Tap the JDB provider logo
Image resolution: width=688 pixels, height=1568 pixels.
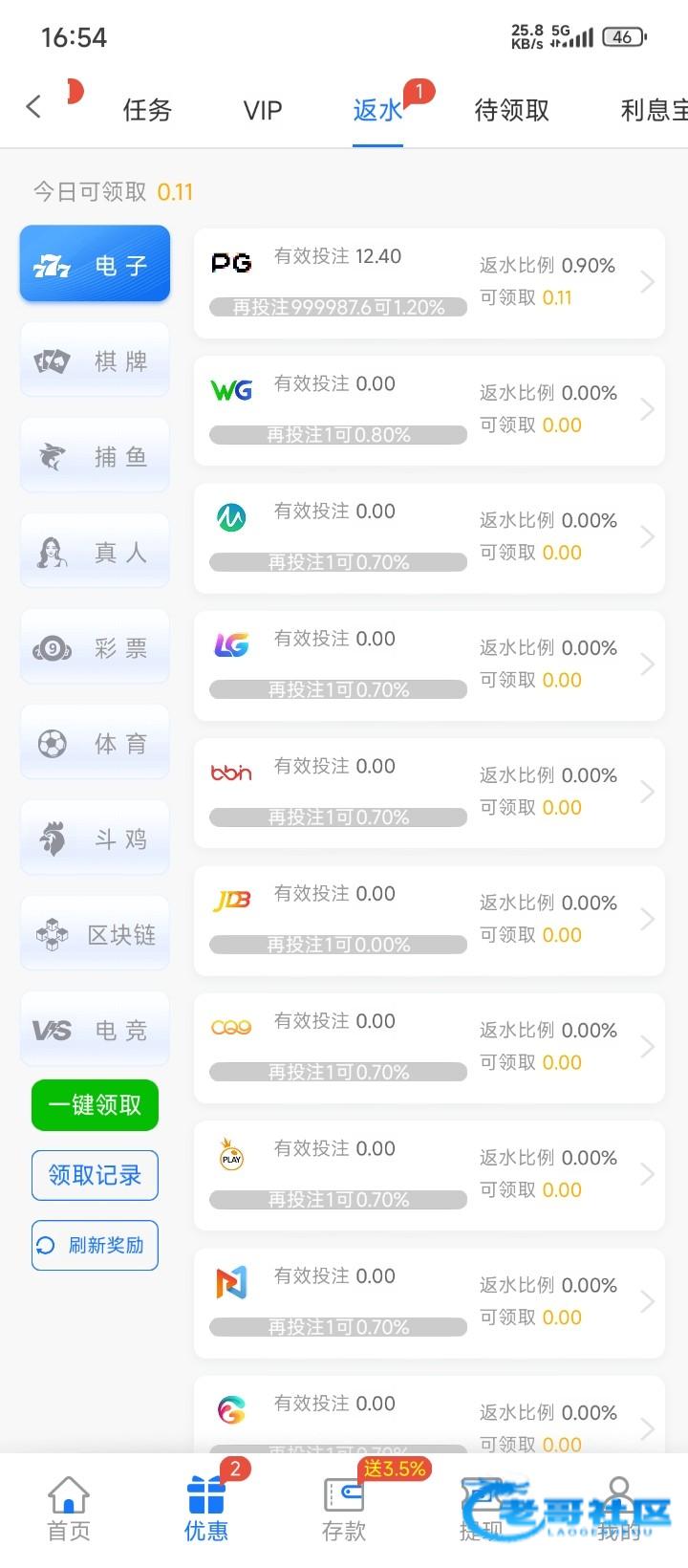point(231,901)
